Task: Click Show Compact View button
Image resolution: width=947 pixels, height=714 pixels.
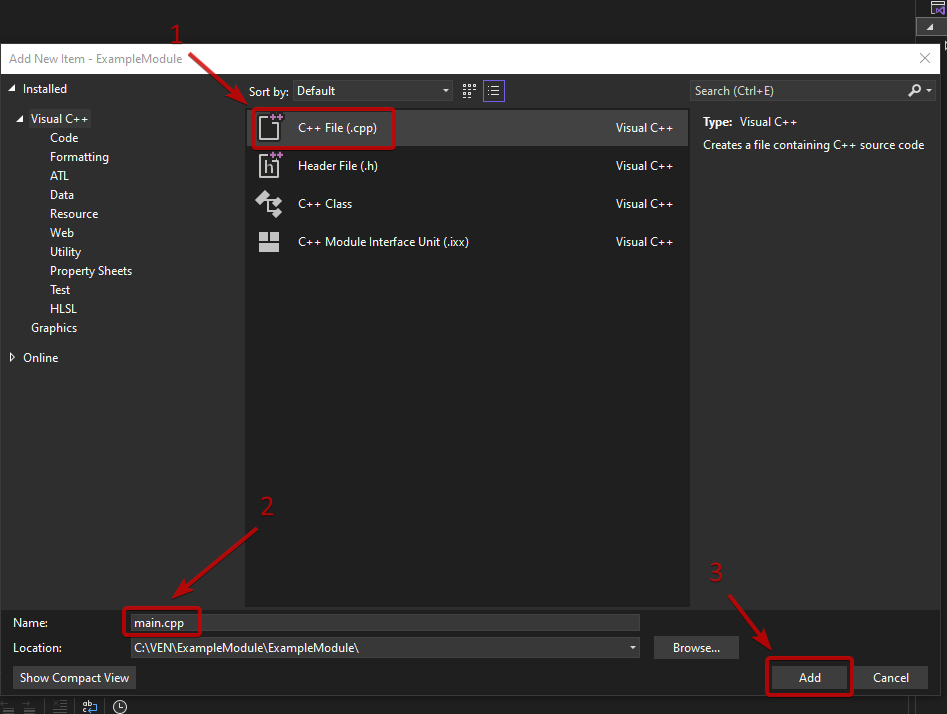Action: (x=75, y=677)
